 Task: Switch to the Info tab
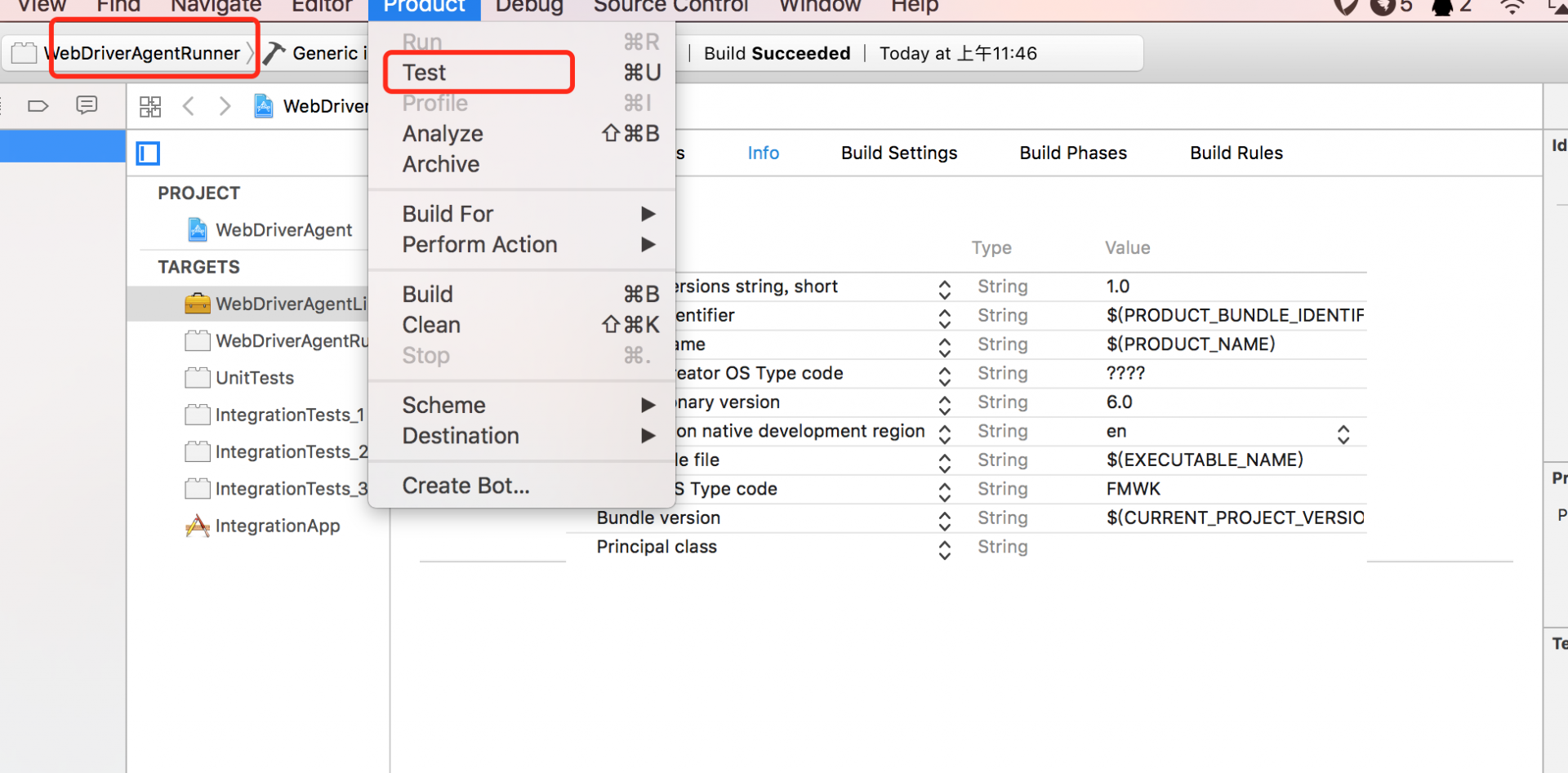pos(764,153)
